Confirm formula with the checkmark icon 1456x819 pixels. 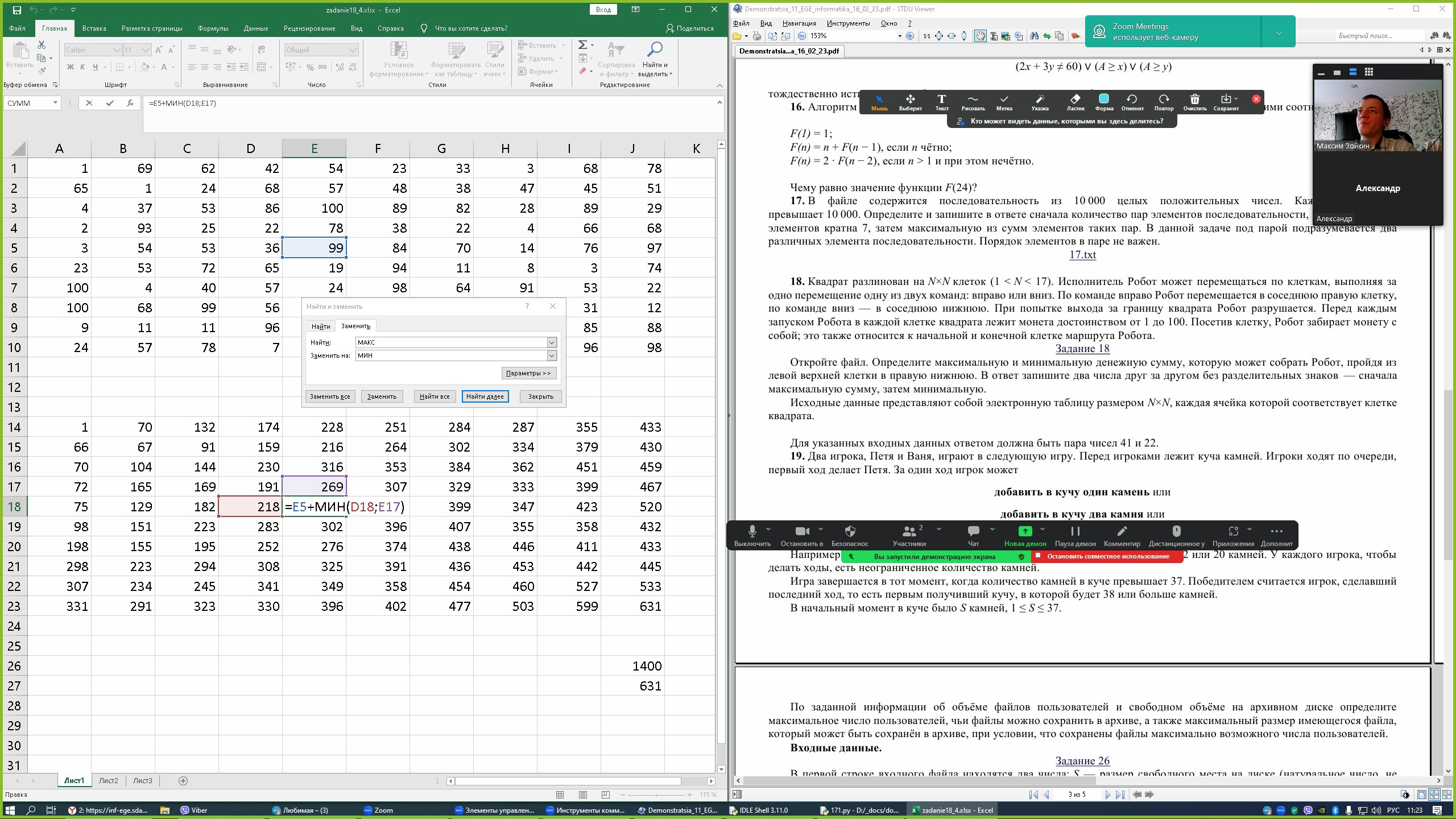[x=110, y=103]
